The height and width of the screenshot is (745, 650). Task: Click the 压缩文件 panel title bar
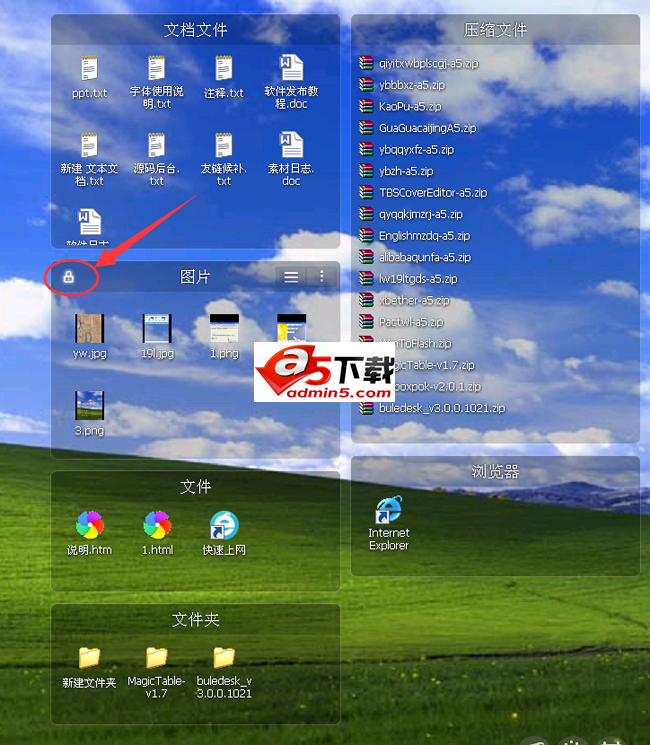pyautogui.click(x=495, y=30)
